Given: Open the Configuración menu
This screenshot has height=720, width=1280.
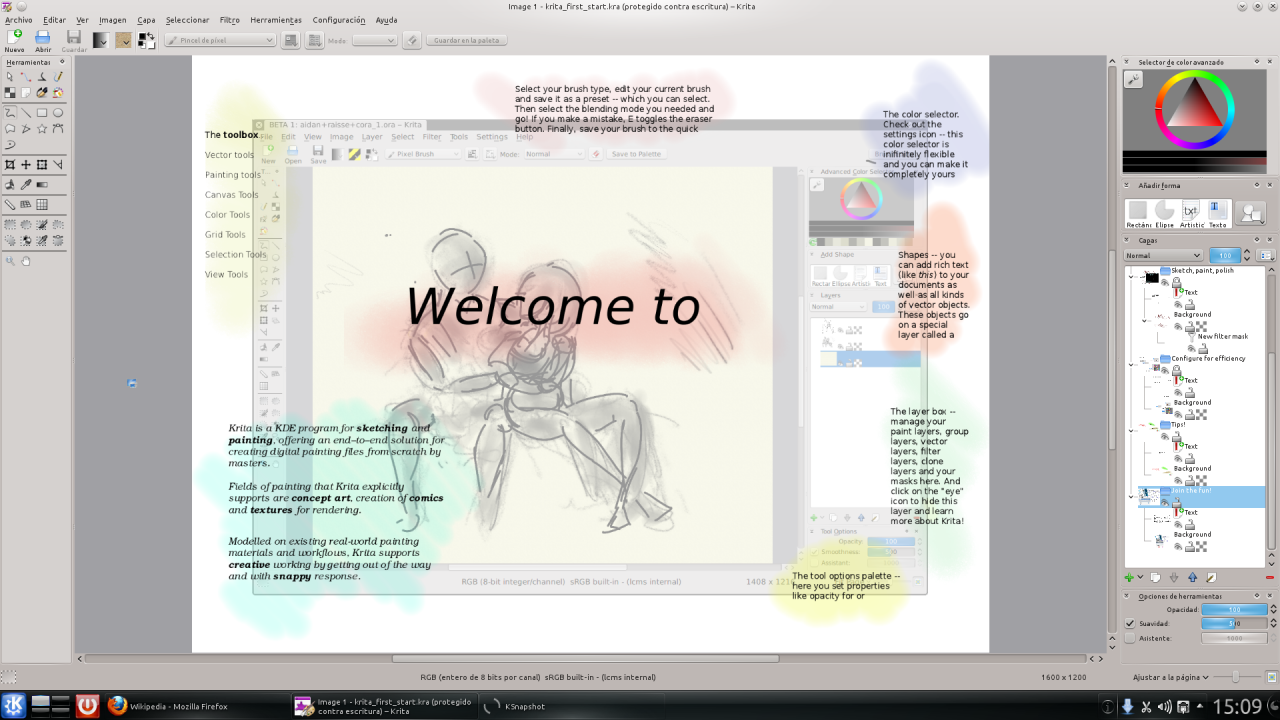Looking at the screenshot, I should 339,20.
